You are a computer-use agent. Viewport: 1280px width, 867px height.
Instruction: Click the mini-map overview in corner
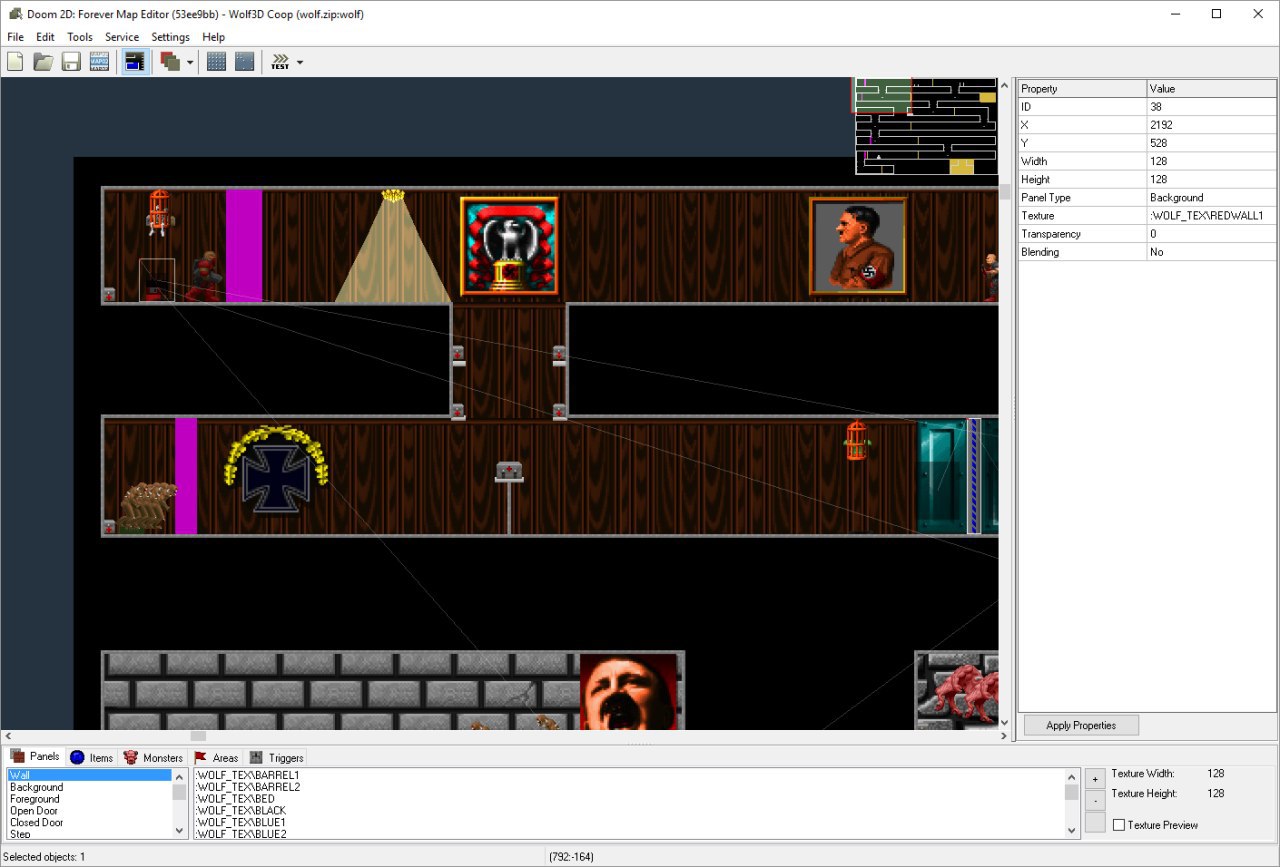coord(925,126)
